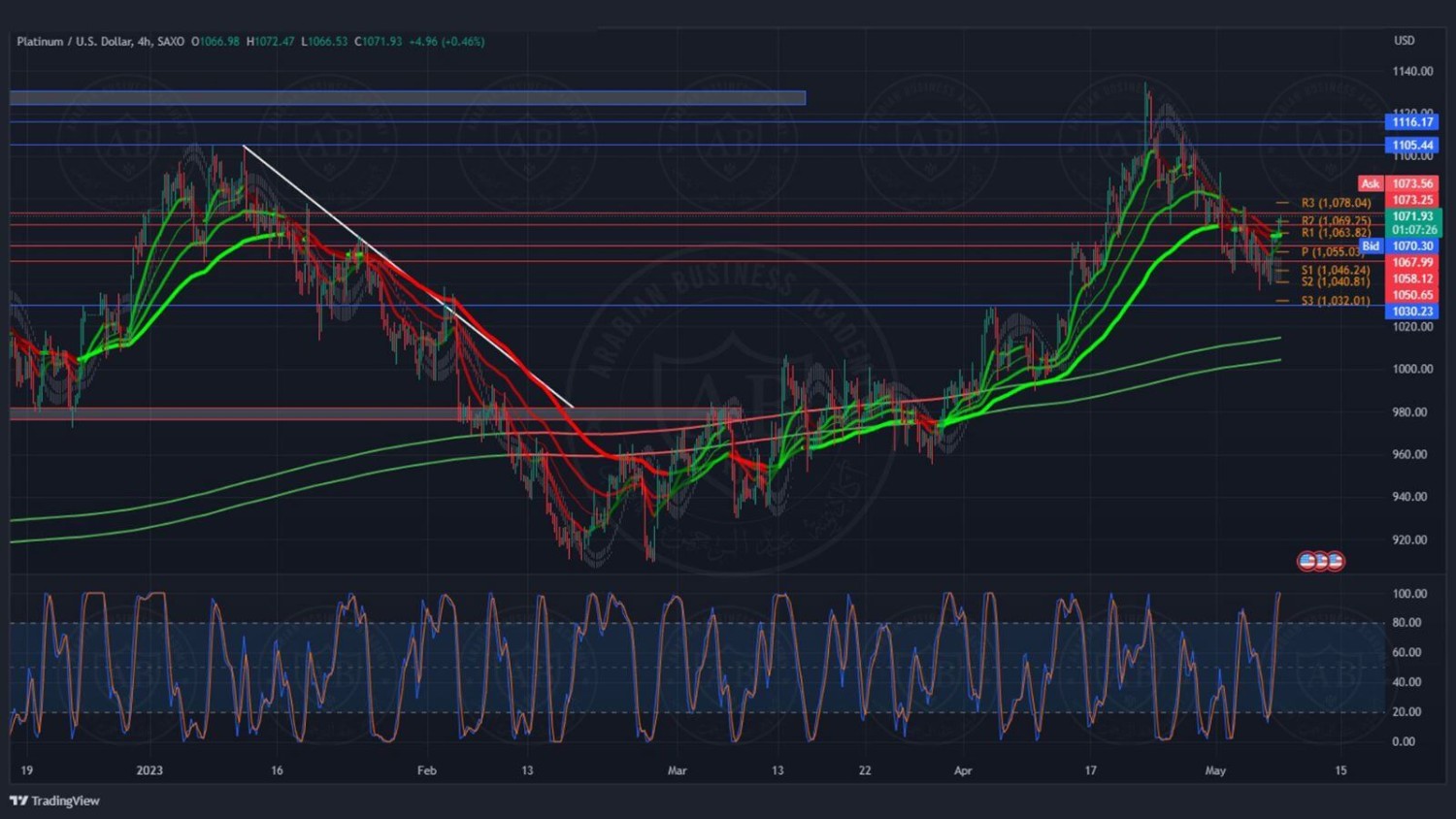
Task: Open the USD currency selector on price scale
Action: point(1404,41)
